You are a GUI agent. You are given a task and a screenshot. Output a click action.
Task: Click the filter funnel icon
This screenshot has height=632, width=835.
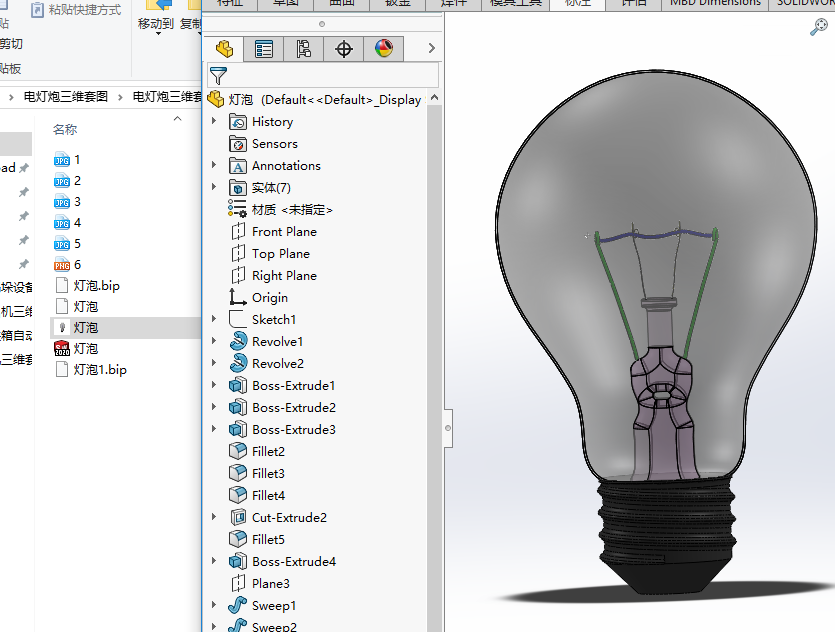pos(219,76)
